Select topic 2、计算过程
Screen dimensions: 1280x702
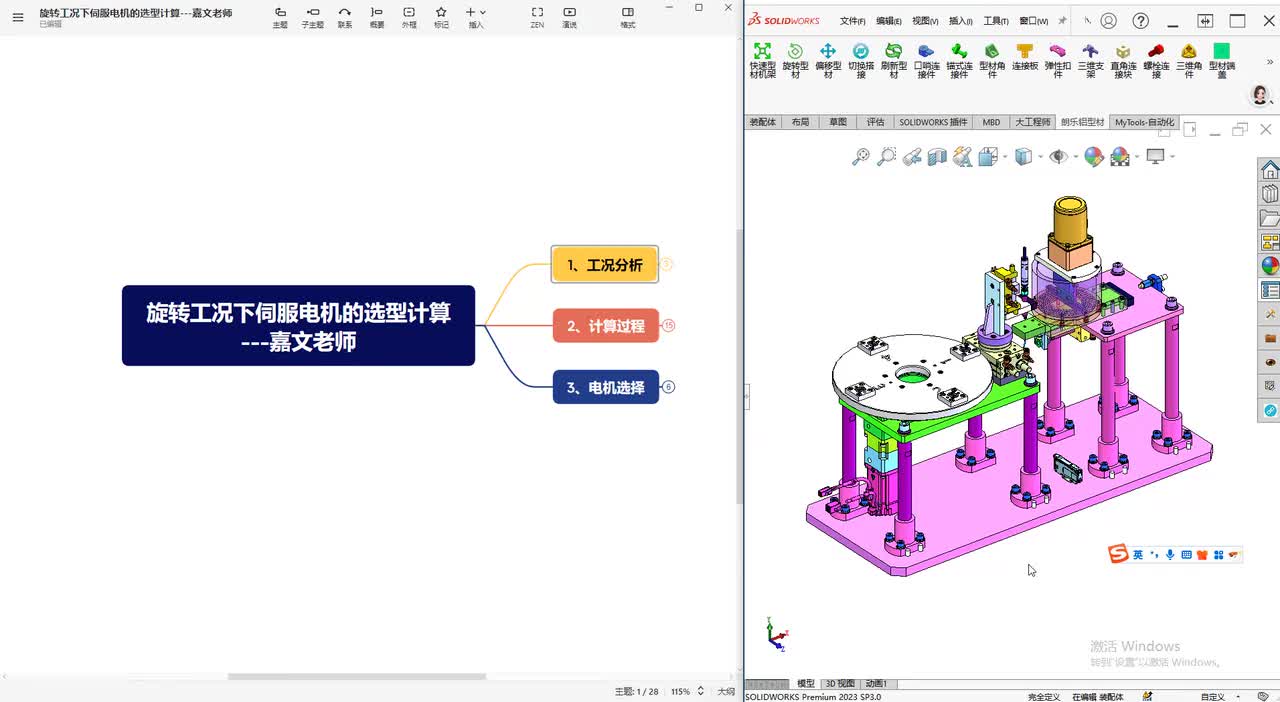click(606, 326)
